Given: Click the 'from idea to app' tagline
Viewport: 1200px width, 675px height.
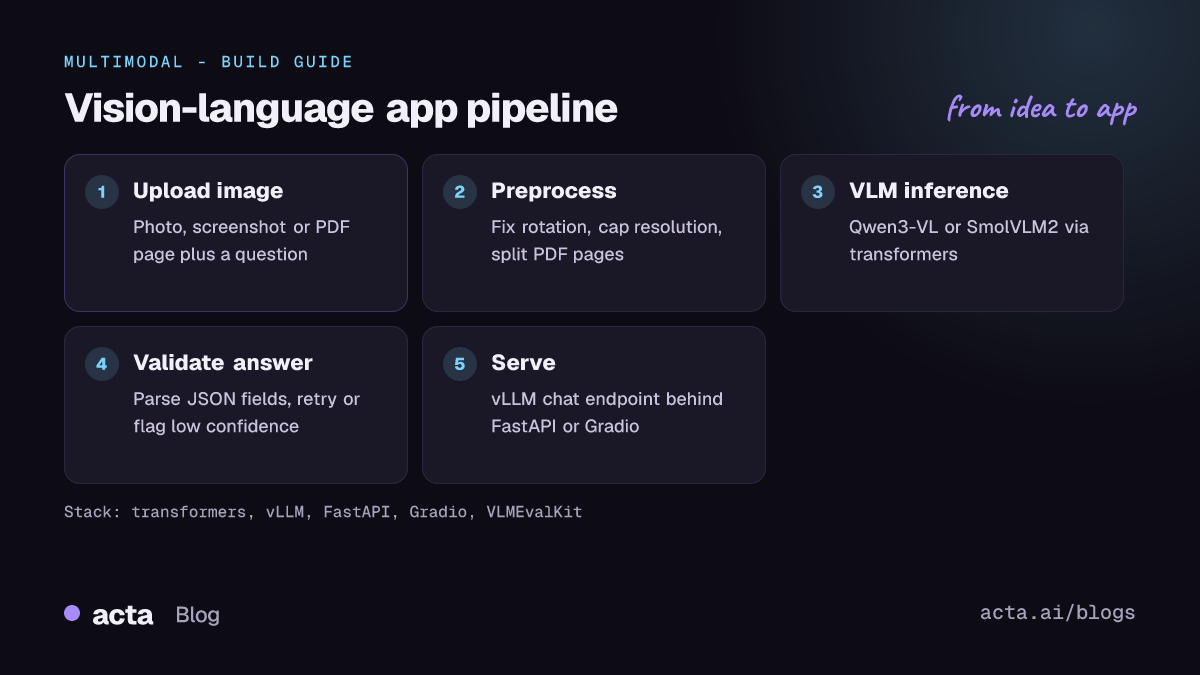Looking at the screenshot, I should click(x=1042, y=108).
